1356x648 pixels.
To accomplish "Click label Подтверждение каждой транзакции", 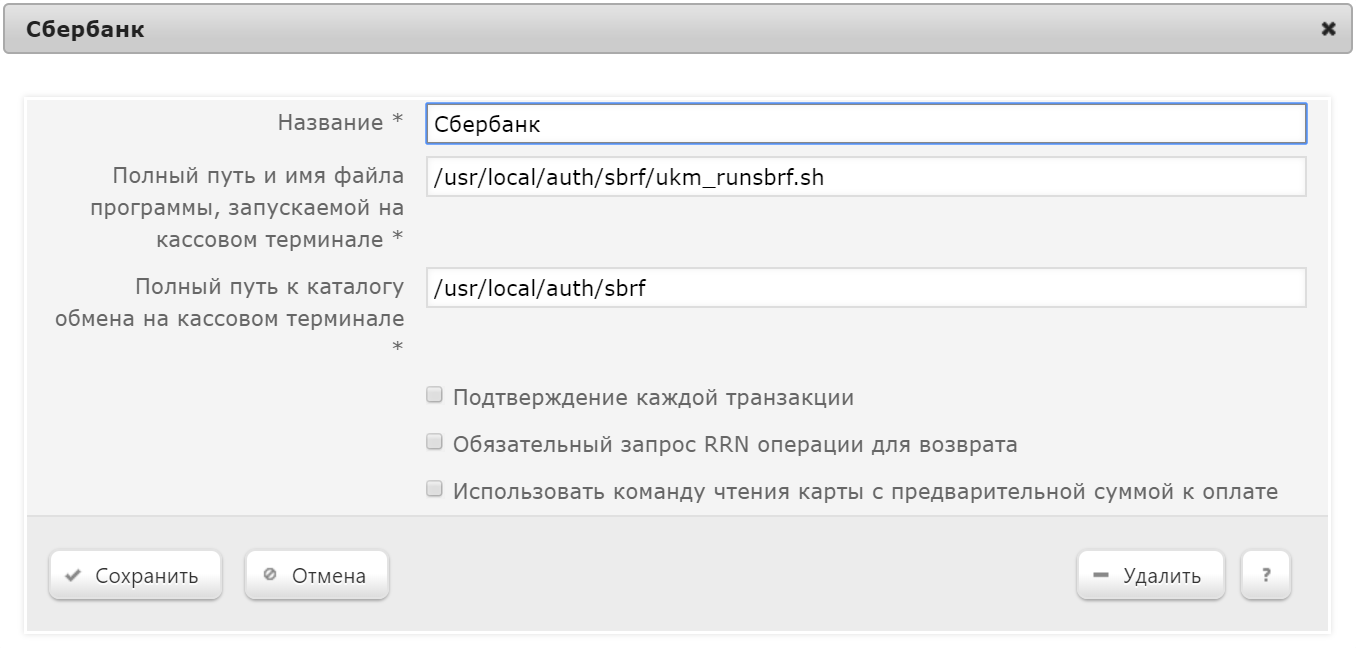I will point(653,397).
